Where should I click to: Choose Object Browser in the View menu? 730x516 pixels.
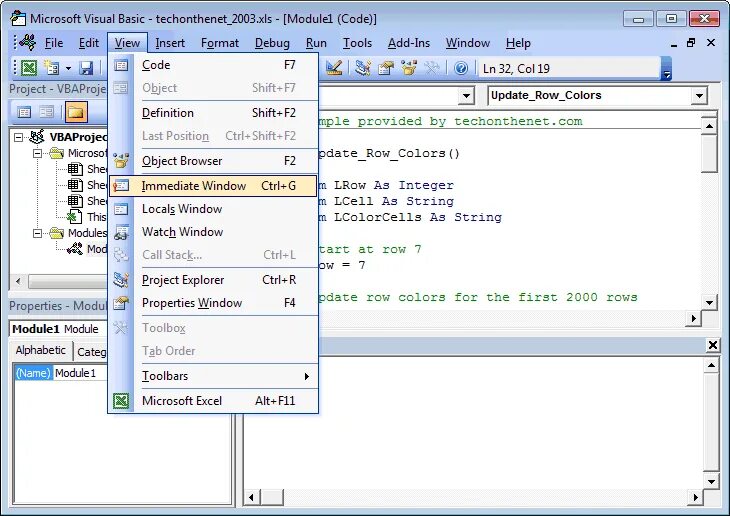[x=213, y=161]
